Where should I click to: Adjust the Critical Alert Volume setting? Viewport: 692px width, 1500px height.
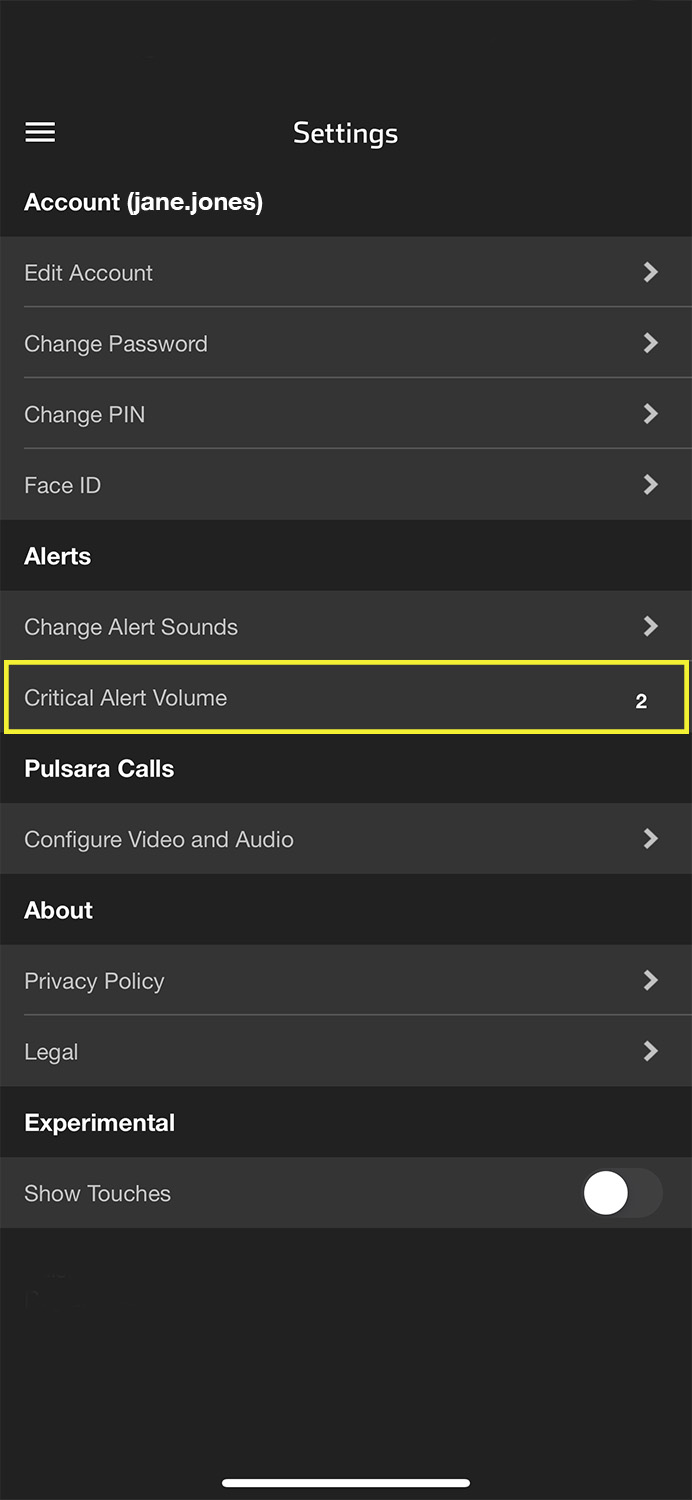tap(346, 697)
